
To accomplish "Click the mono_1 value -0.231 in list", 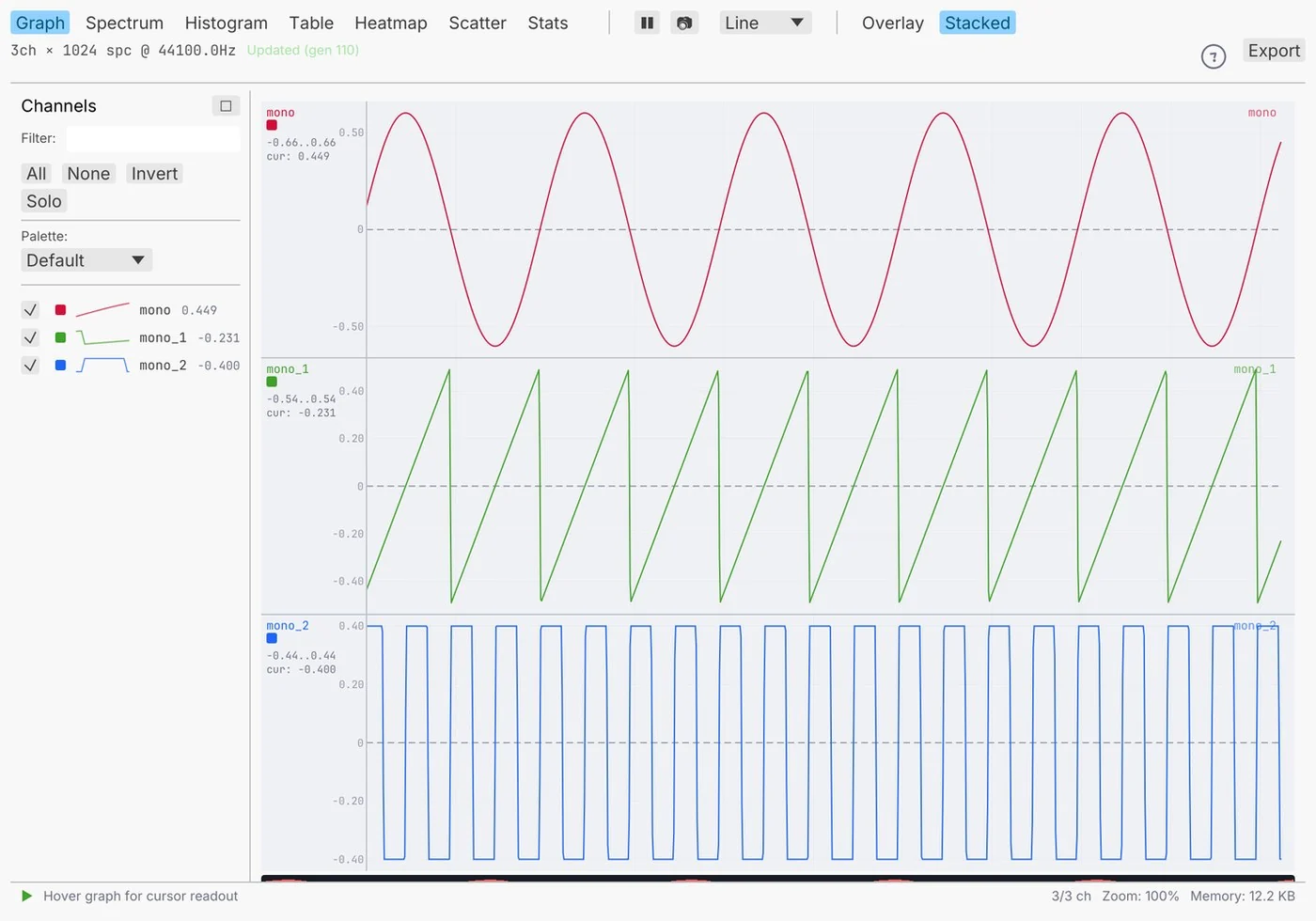I will 219,337.
